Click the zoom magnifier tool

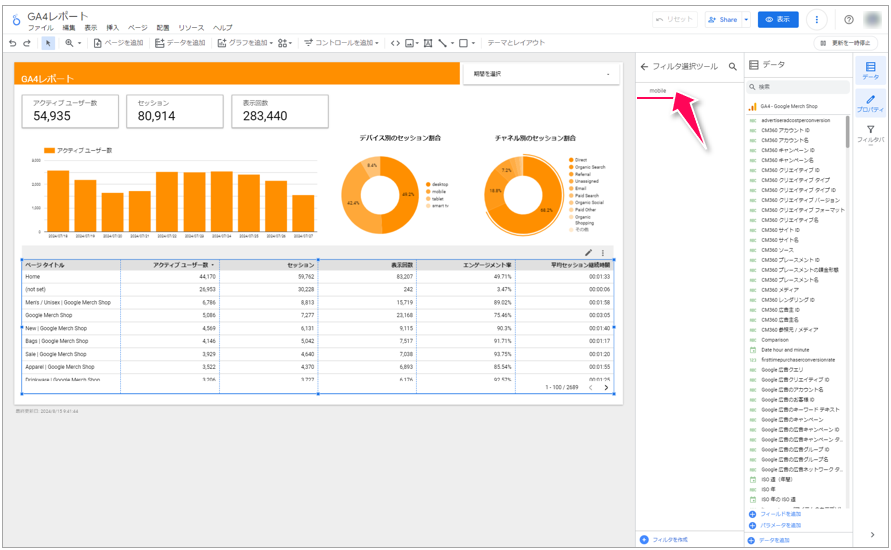pos(69,43)
